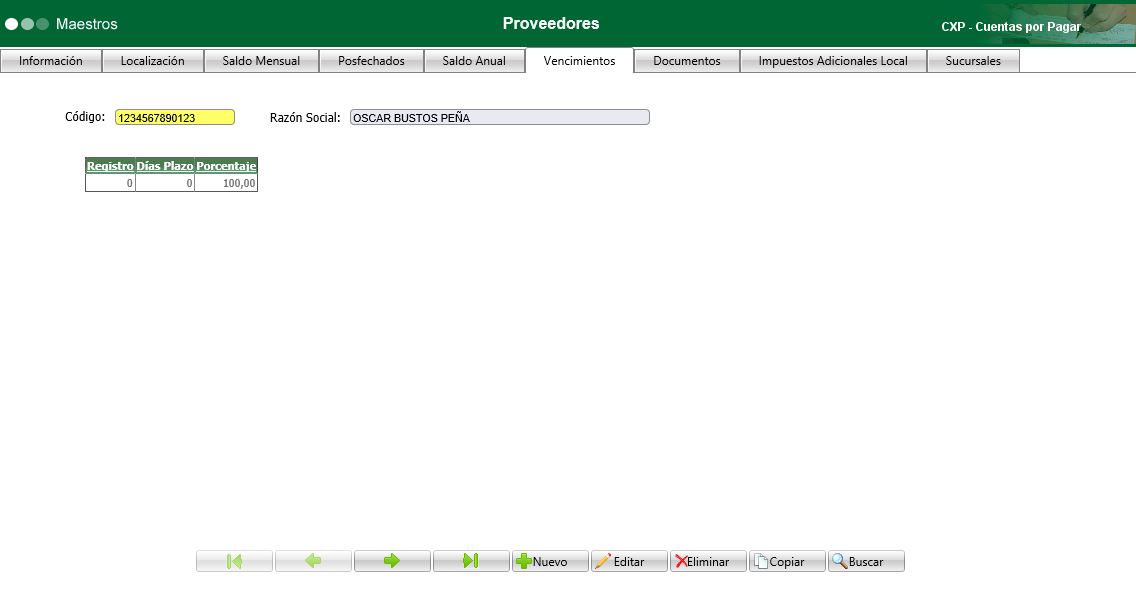The width and height of the screenshot is (1136, 590).
Task: Open the Localización tab
Action: click(153, 61)
